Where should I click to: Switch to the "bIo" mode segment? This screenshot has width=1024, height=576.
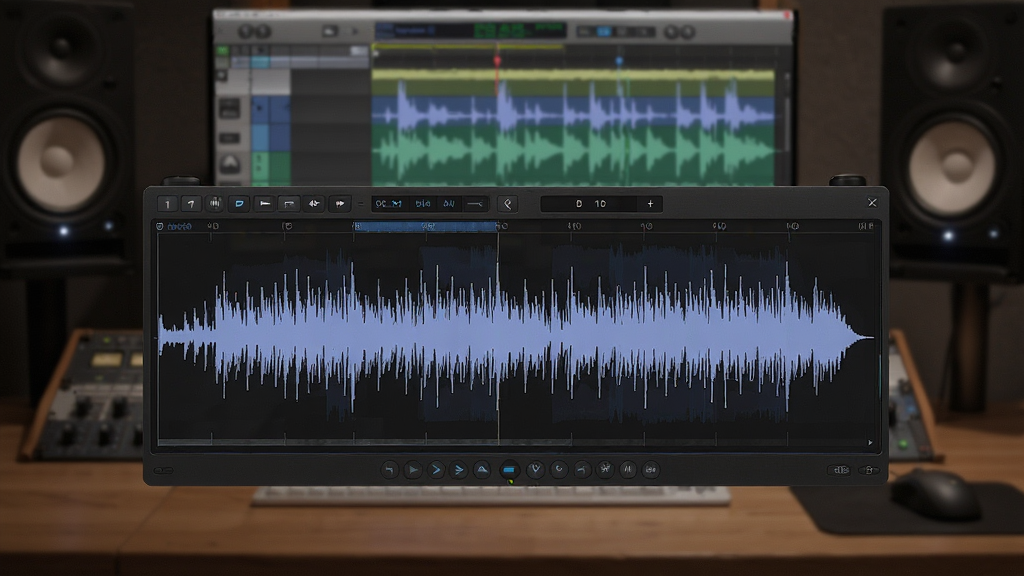coord(423,204)
